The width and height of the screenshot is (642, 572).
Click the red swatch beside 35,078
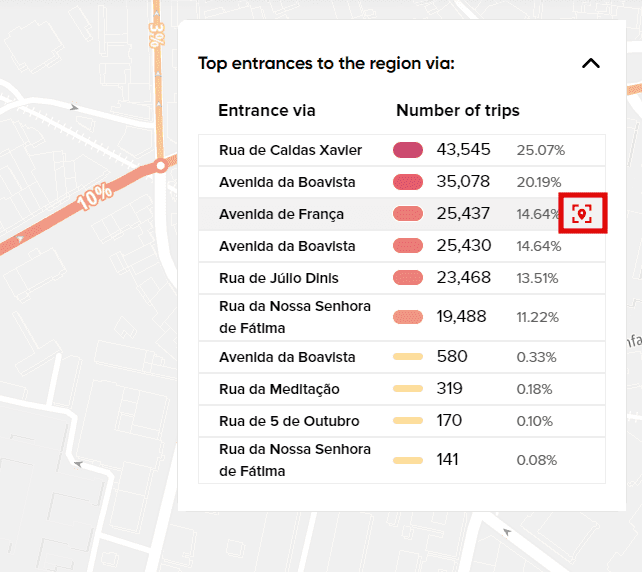pyautogui.click(x=408, y=182)
